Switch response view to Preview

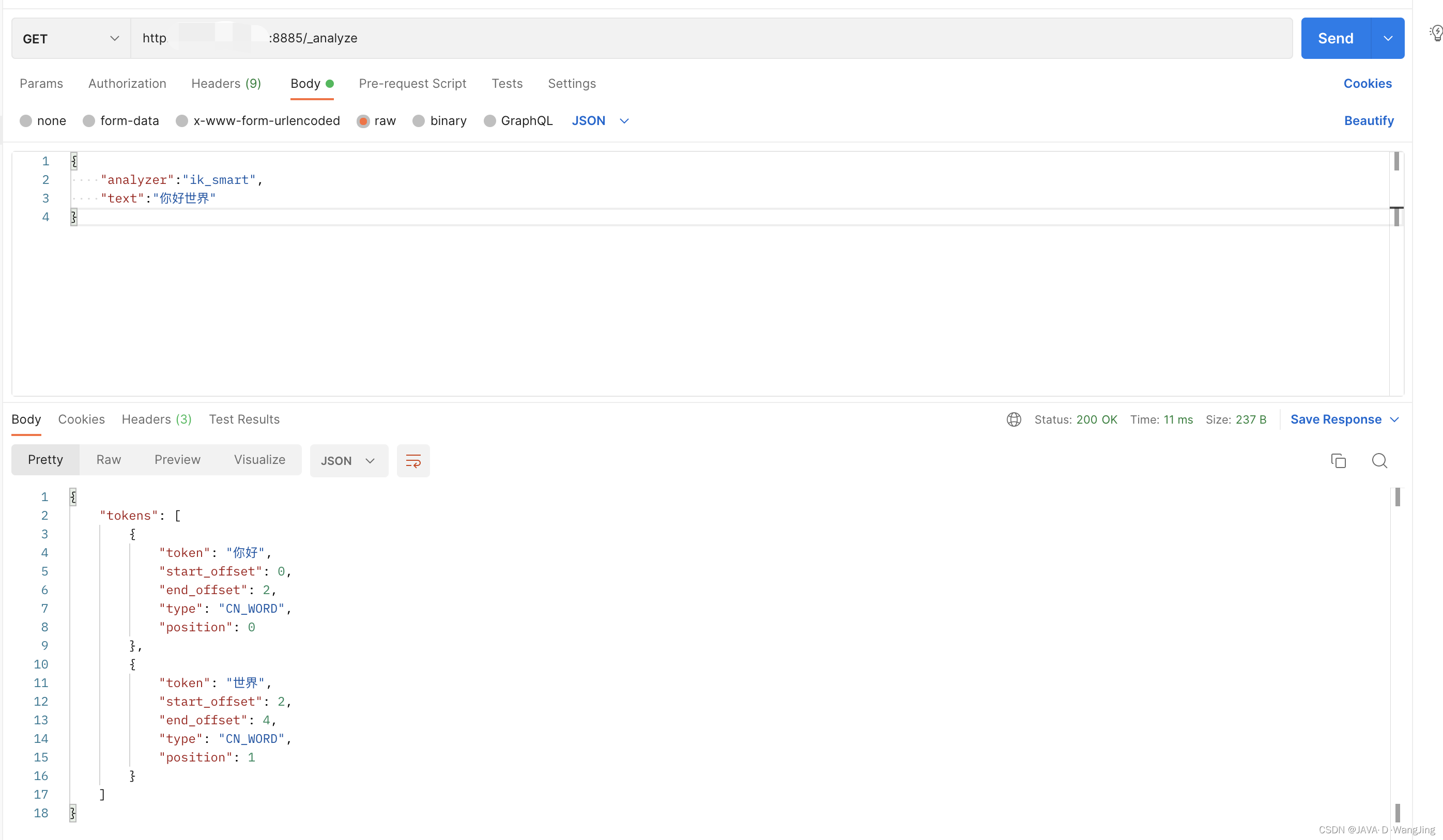177,459
